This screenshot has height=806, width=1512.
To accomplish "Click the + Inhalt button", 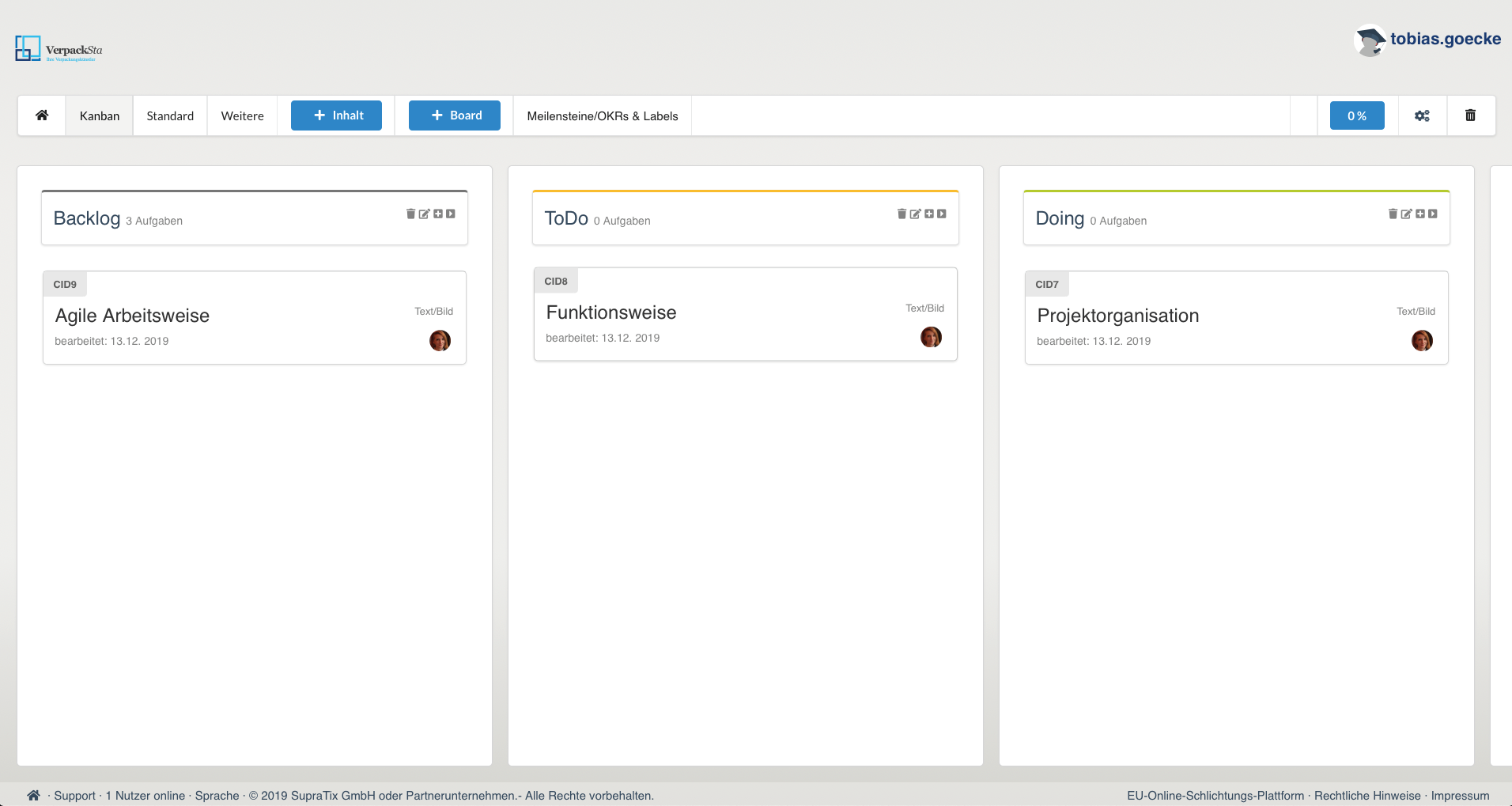I will (336, 115).
